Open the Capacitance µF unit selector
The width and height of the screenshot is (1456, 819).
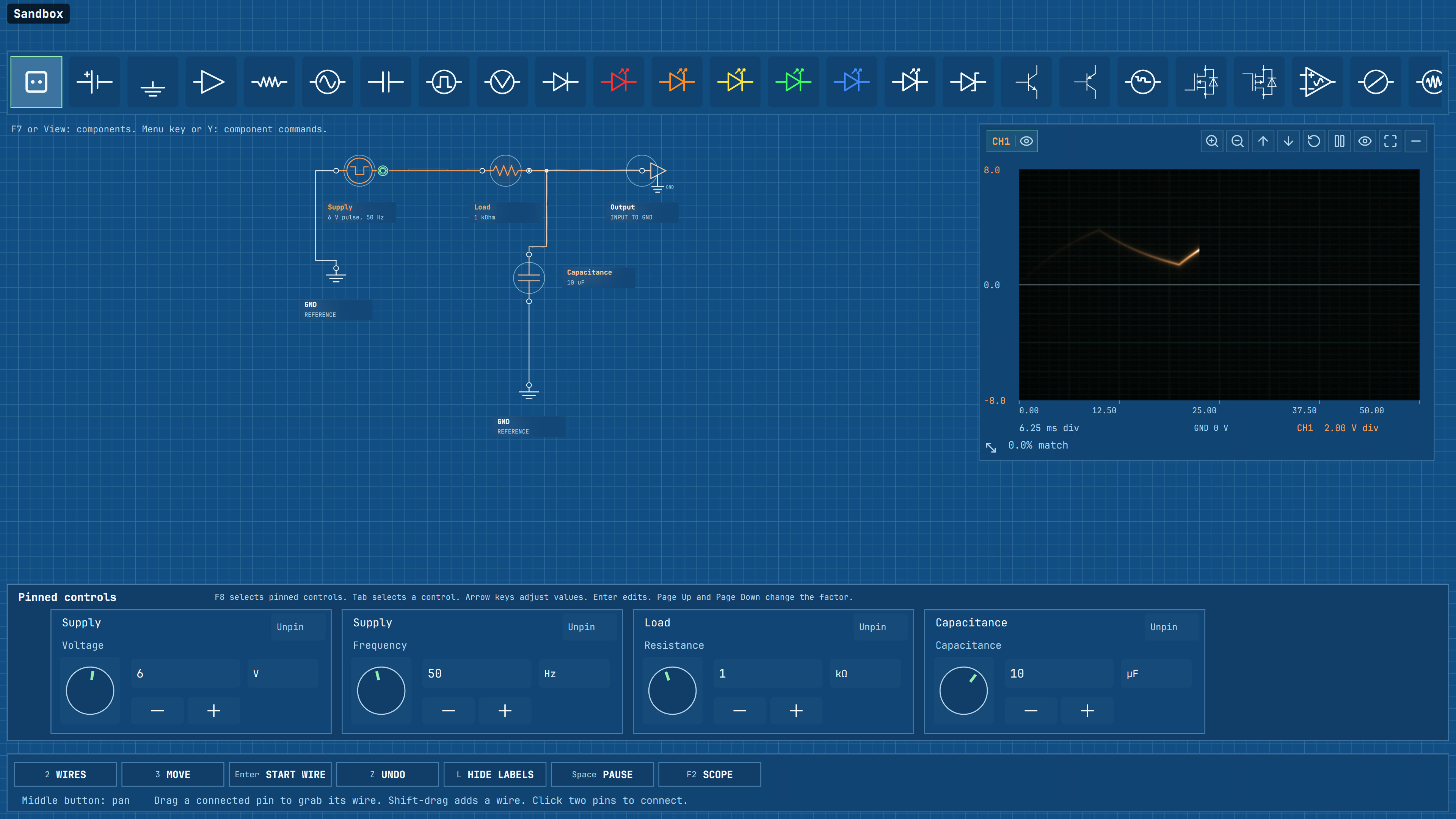click(1156, 674)
